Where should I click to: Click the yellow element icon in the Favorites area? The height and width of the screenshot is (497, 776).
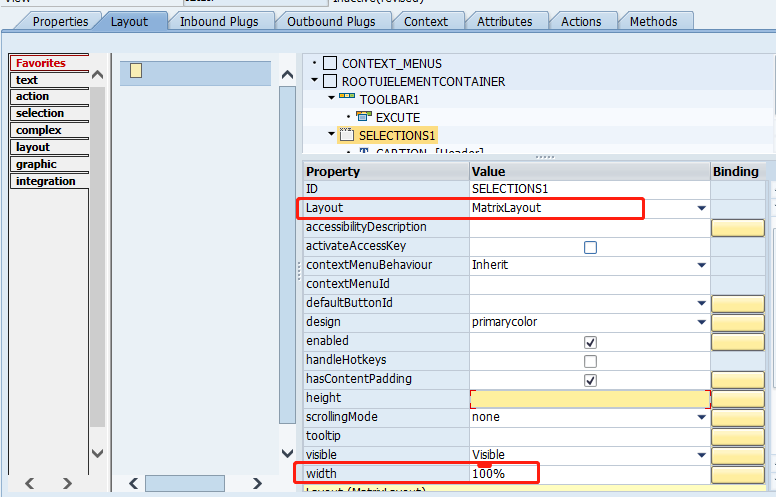(x=136, y=71)
